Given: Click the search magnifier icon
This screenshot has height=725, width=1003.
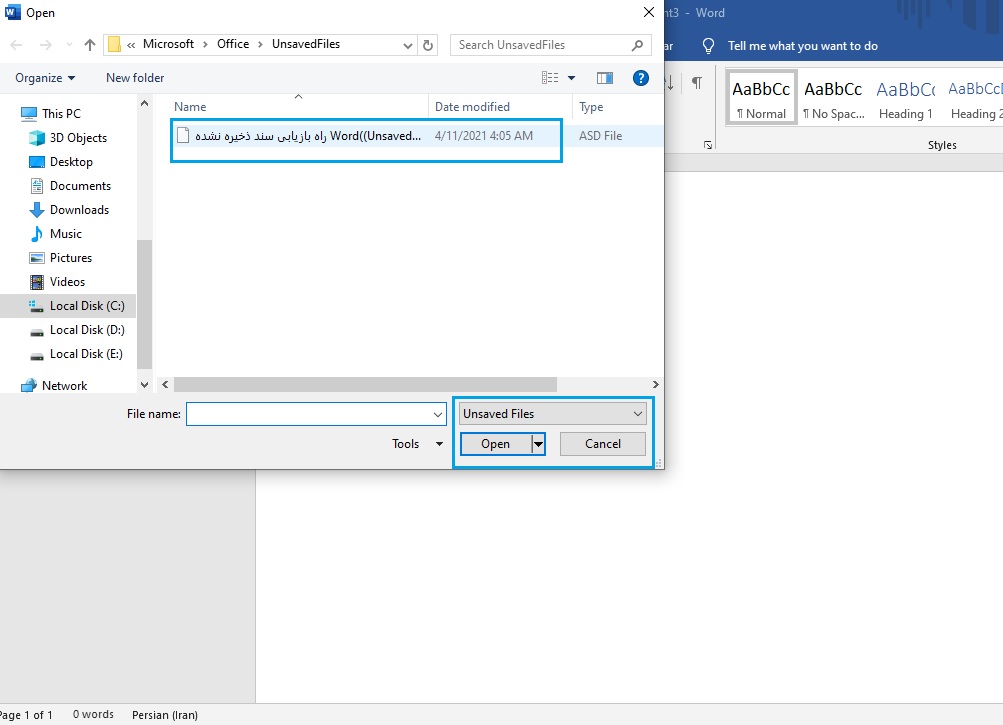Looking at the screenshot, I should 637,45.
